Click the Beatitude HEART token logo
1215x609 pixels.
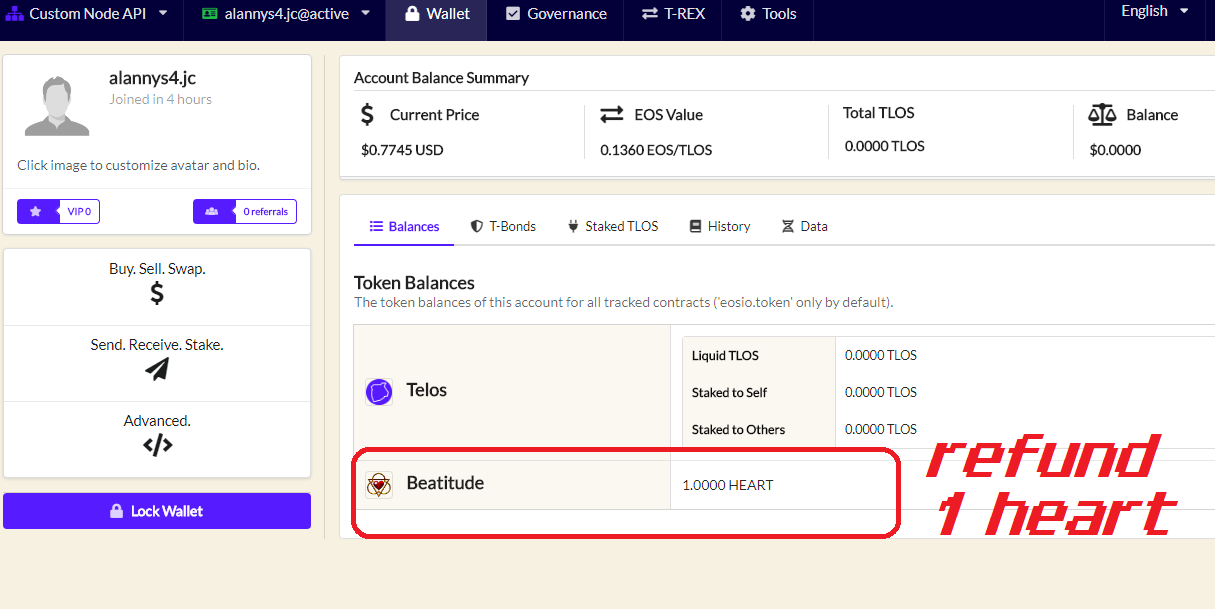(379, 485)
